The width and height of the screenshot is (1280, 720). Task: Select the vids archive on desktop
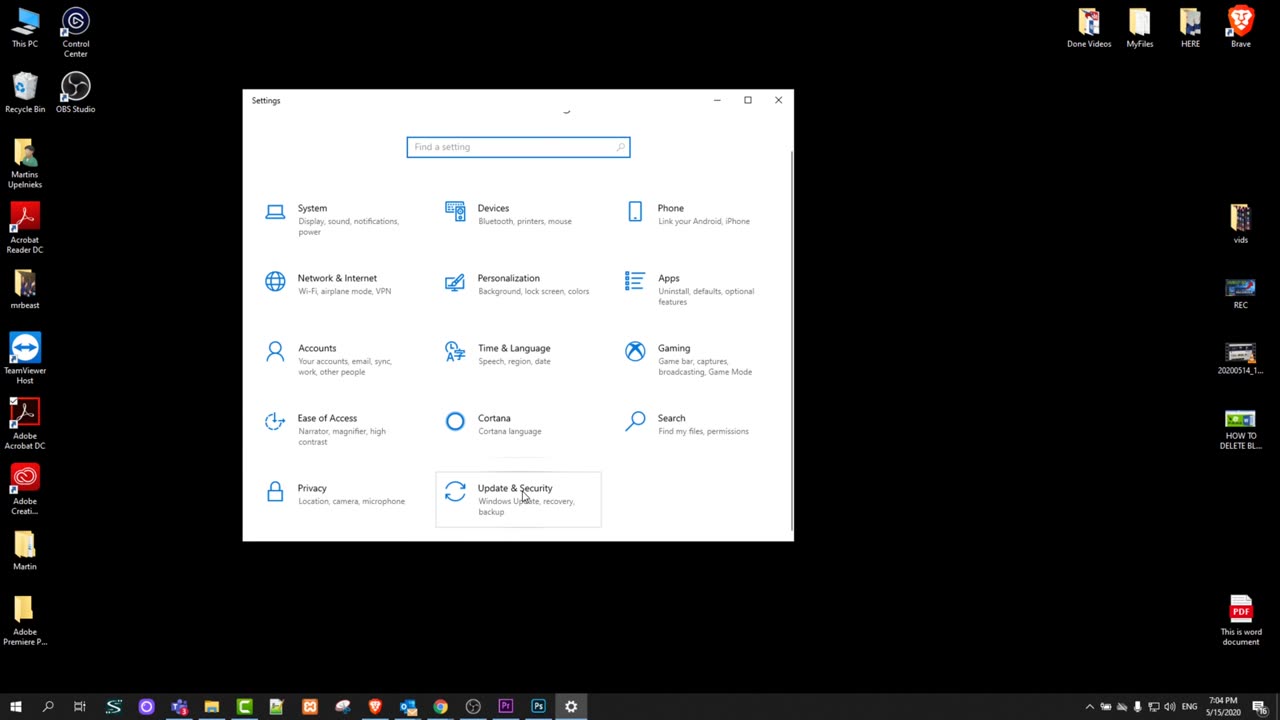(x=1241, y=224)
